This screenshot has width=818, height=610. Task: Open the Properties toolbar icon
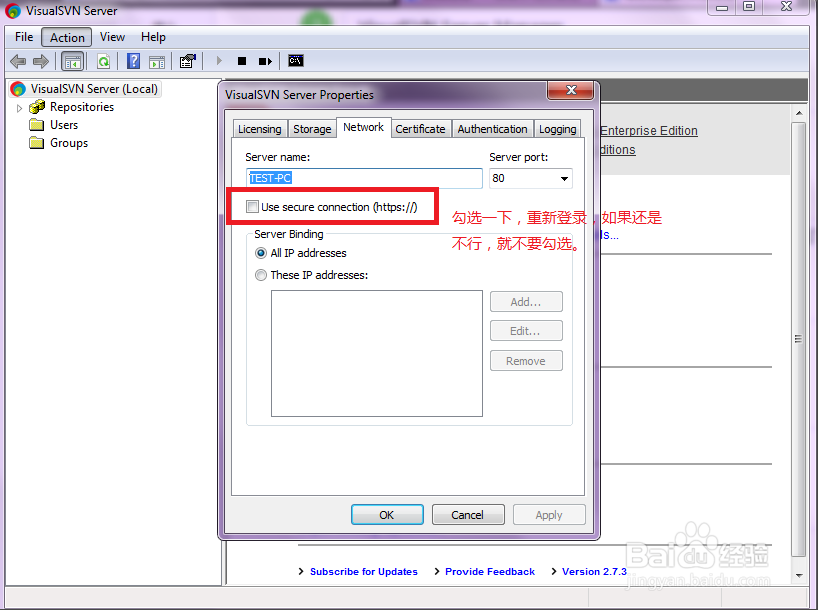(187, 61)
